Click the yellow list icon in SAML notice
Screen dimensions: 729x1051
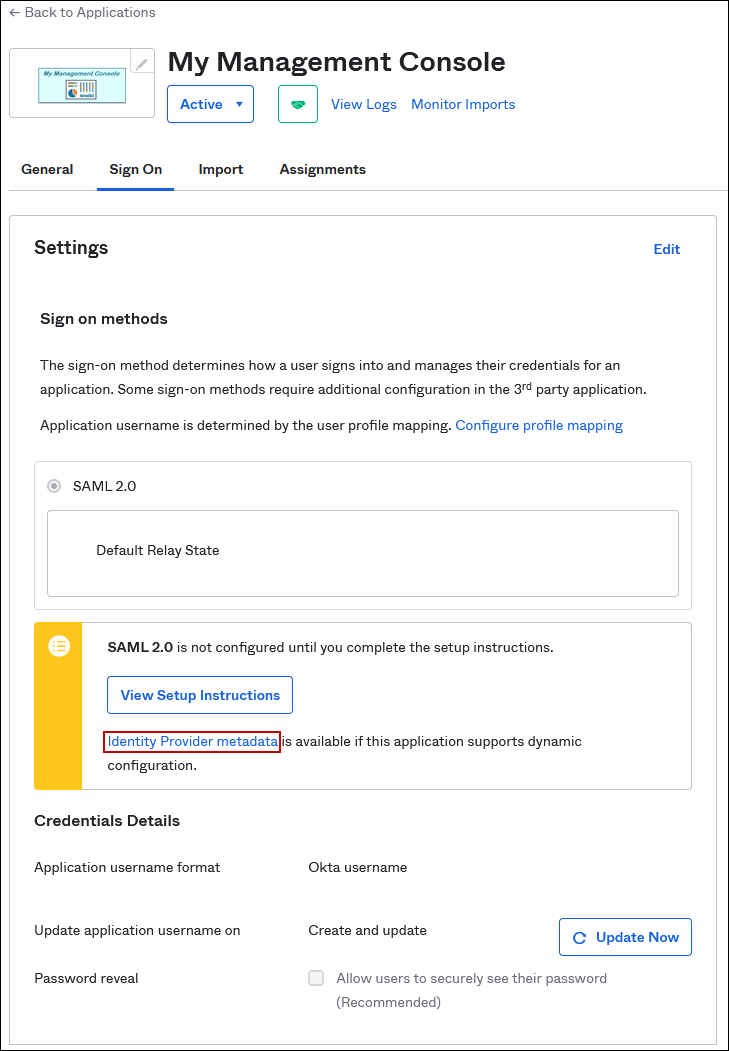pyautogui.click(x=59, y=646)
